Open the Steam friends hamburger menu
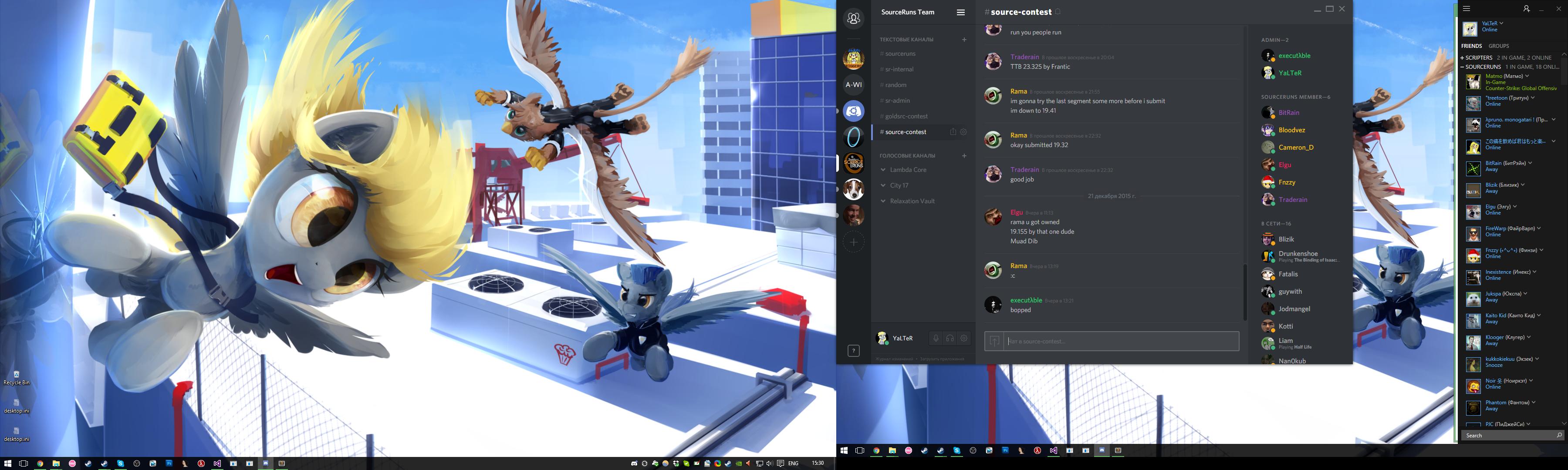 point(1467,9)
